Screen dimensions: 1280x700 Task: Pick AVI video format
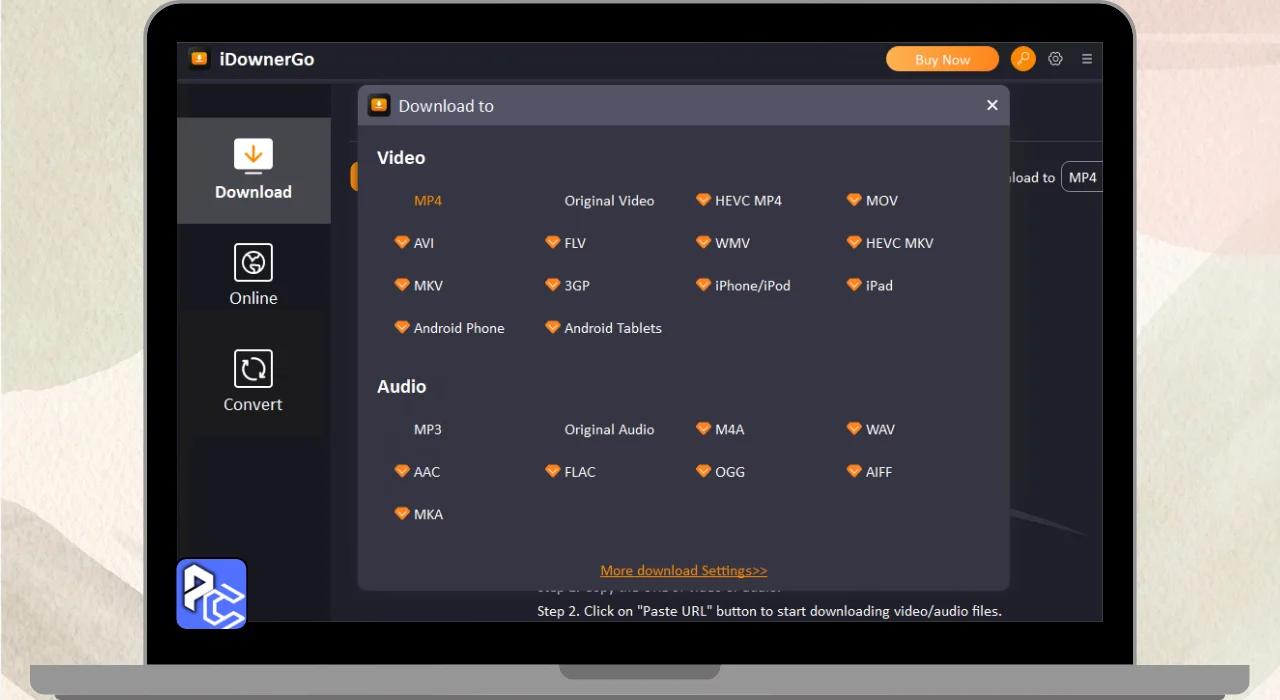(415, 243)
